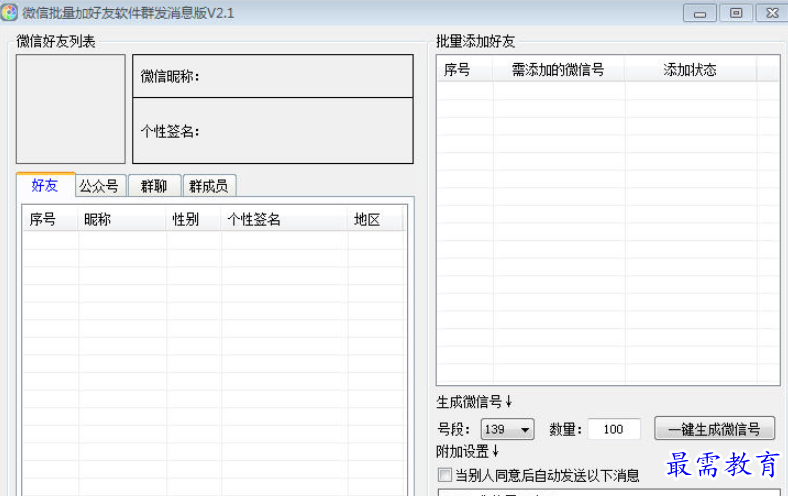Minimize the window
788x496 pixels.
700,13
